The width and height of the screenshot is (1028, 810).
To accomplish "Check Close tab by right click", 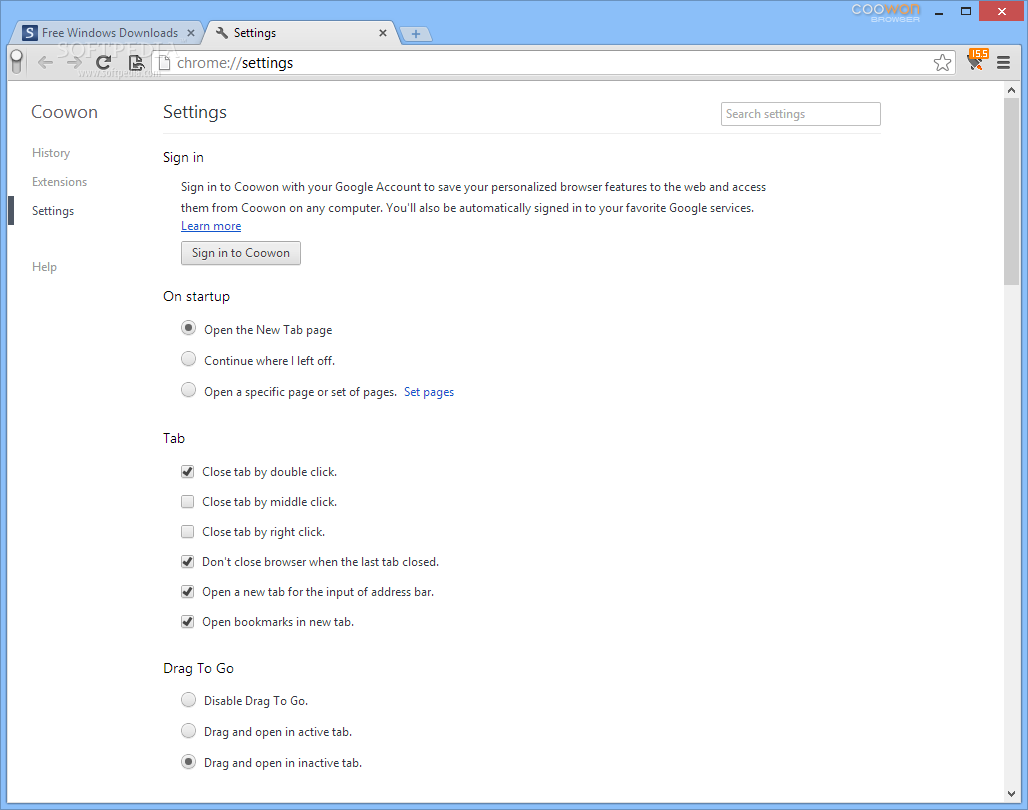I will point(188,532).
